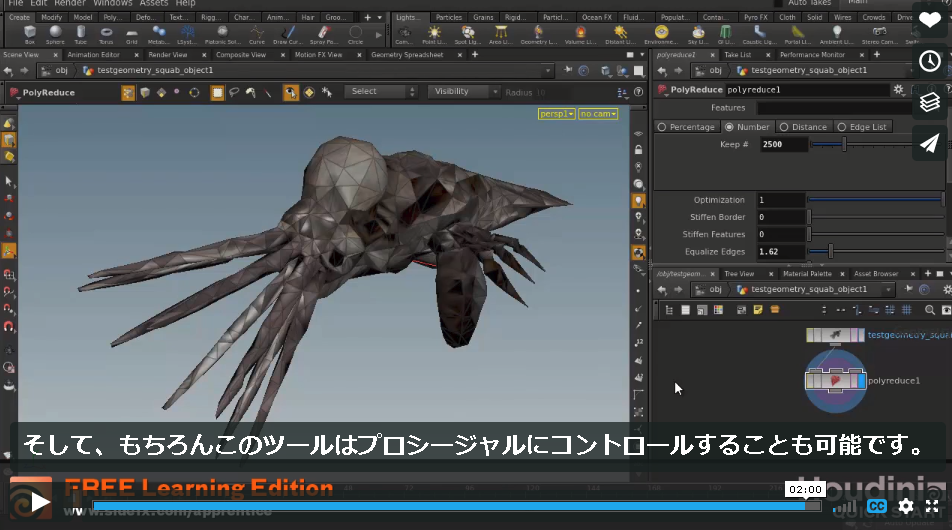Open the no cam camera dropdown
Image resolution: width=952 pixels, height=530 pixels.
598,114
